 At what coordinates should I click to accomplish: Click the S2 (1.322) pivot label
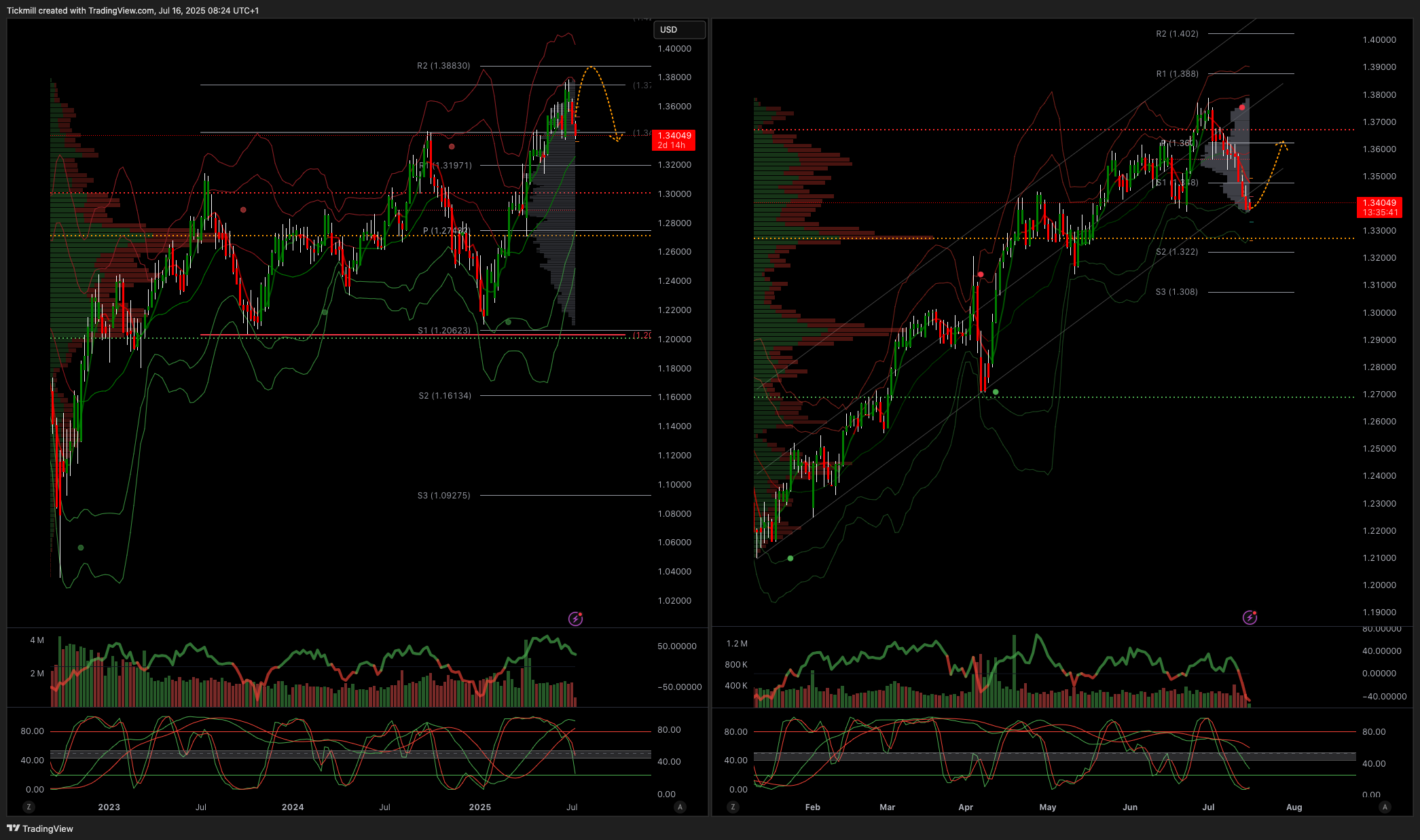[x=1177, y=252]
